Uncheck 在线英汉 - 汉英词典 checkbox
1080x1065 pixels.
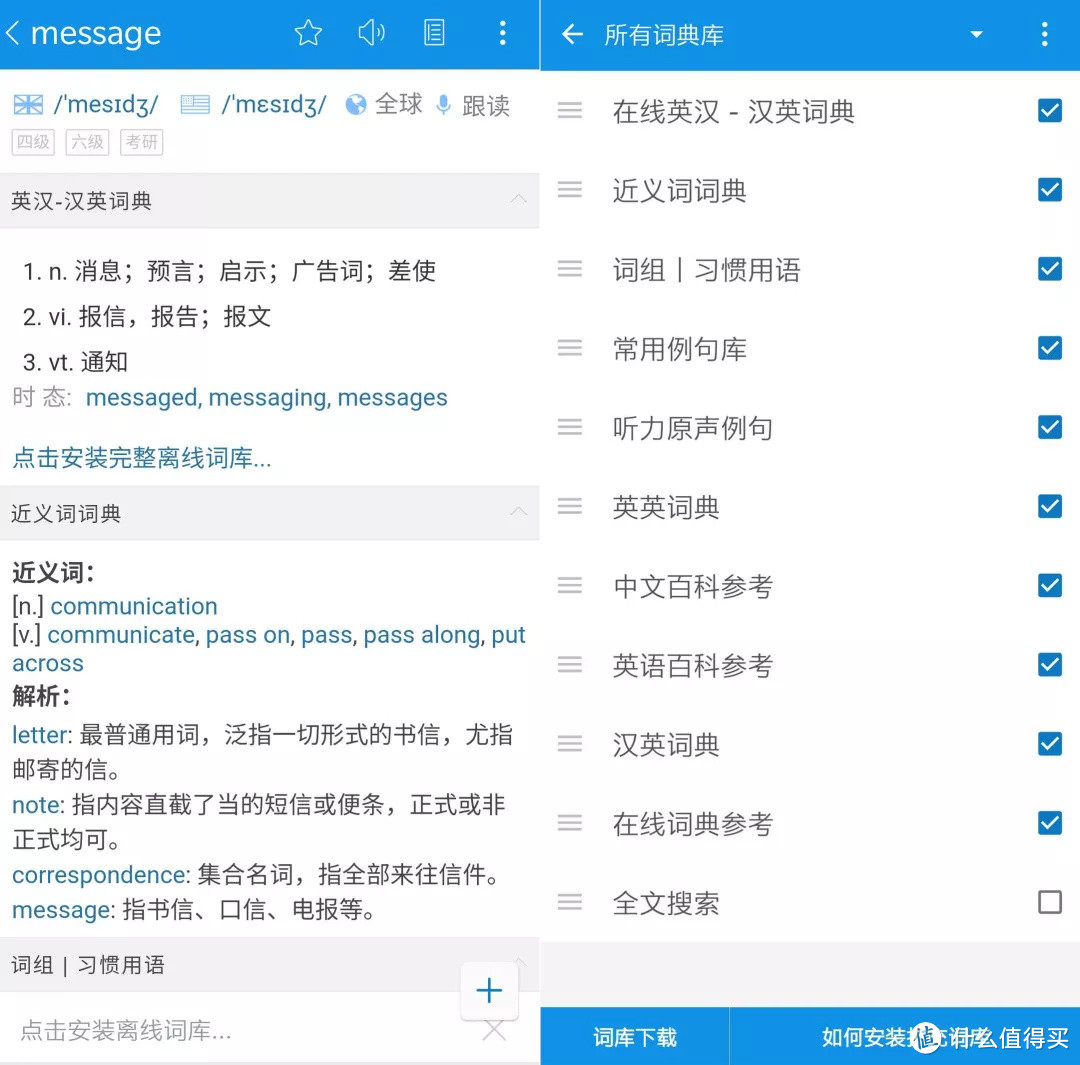click(1049, 110)
